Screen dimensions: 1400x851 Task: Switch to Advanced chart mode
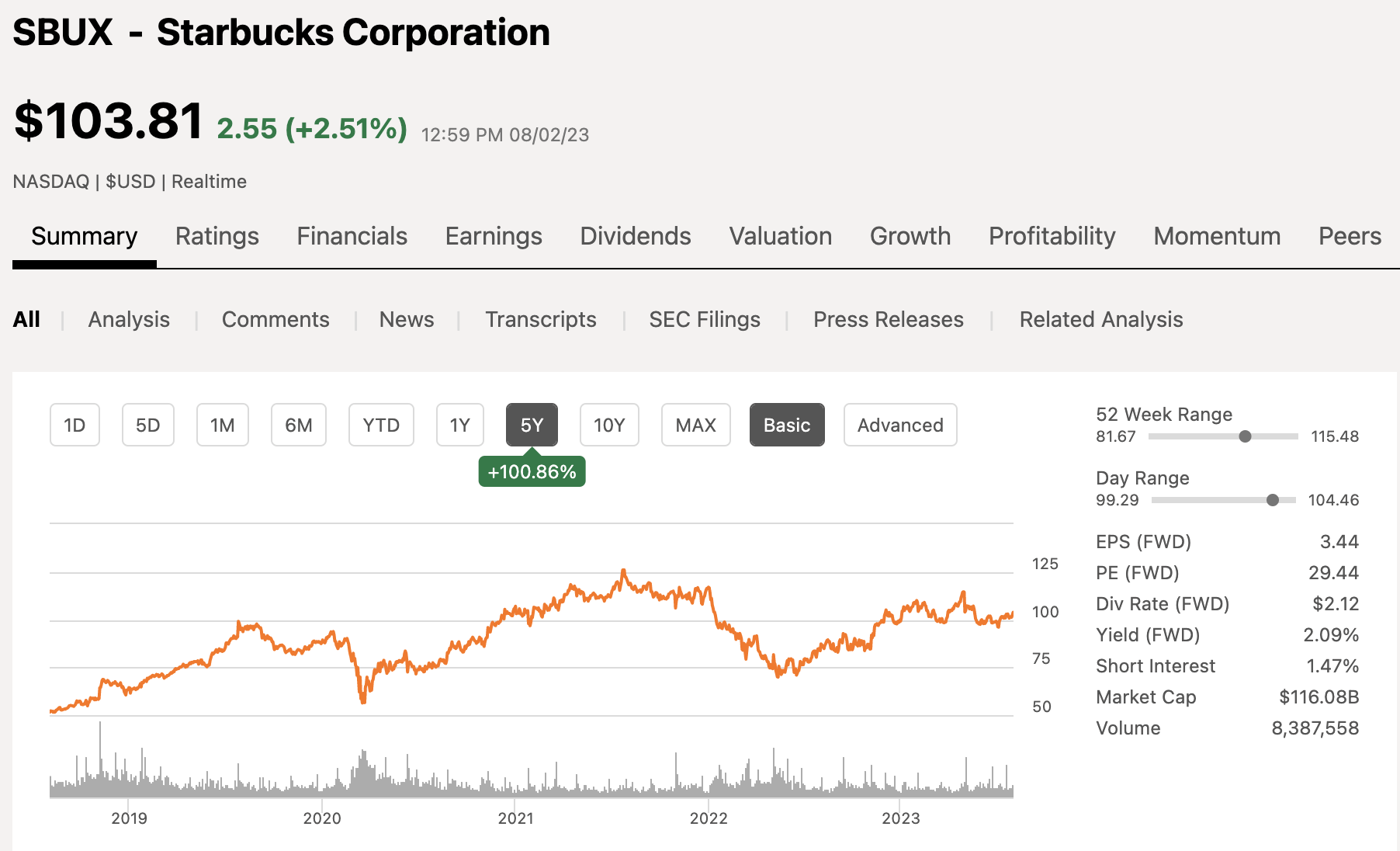coord(900,425)
